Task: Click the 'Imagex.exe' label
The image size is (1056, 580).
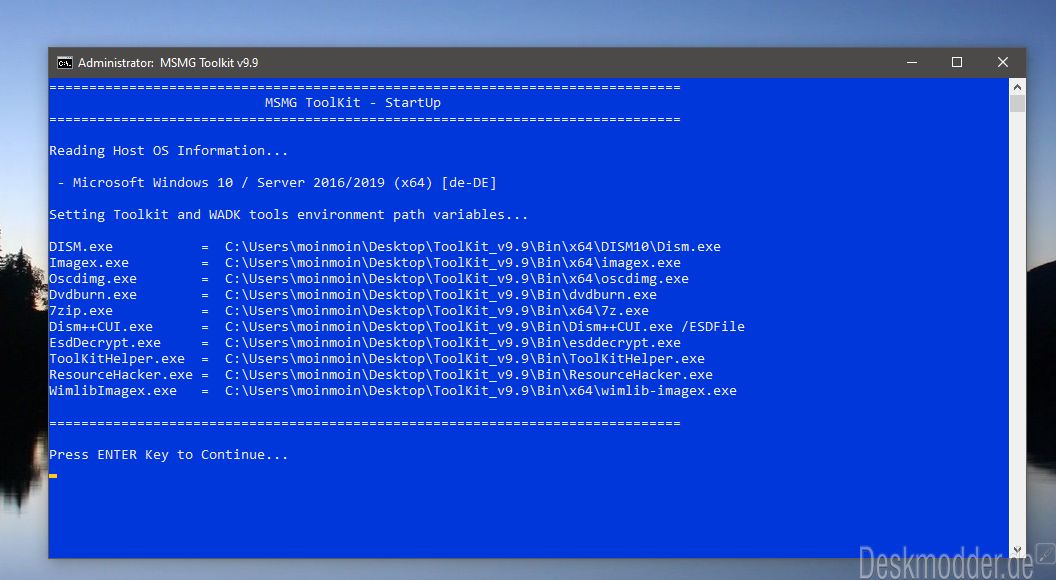Action: point(89,263)
